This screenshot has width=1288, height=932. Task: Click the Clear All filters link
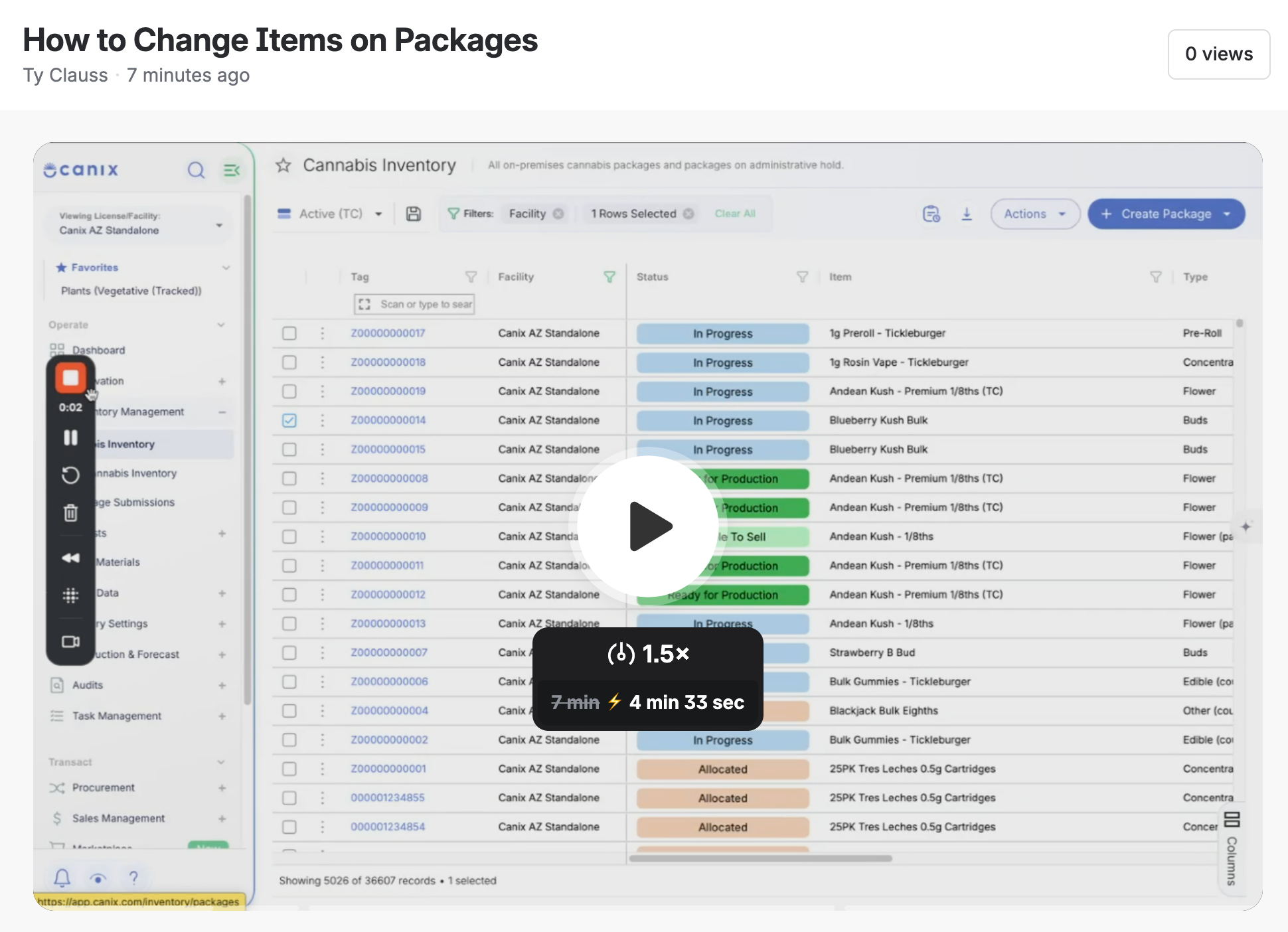[x=735, y=214]
